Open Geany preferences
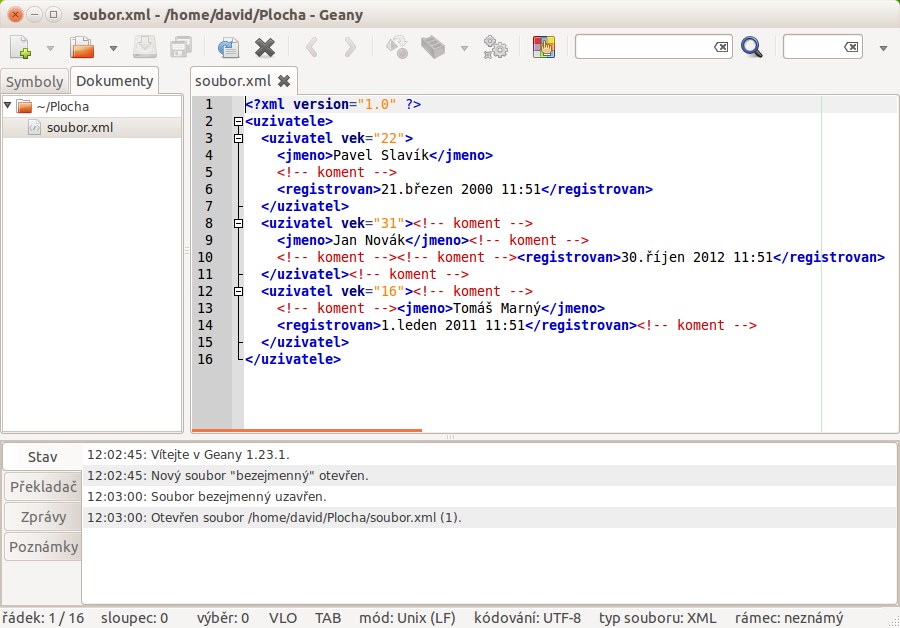Screen dimensions: 900x628 (x=495, y=46)
